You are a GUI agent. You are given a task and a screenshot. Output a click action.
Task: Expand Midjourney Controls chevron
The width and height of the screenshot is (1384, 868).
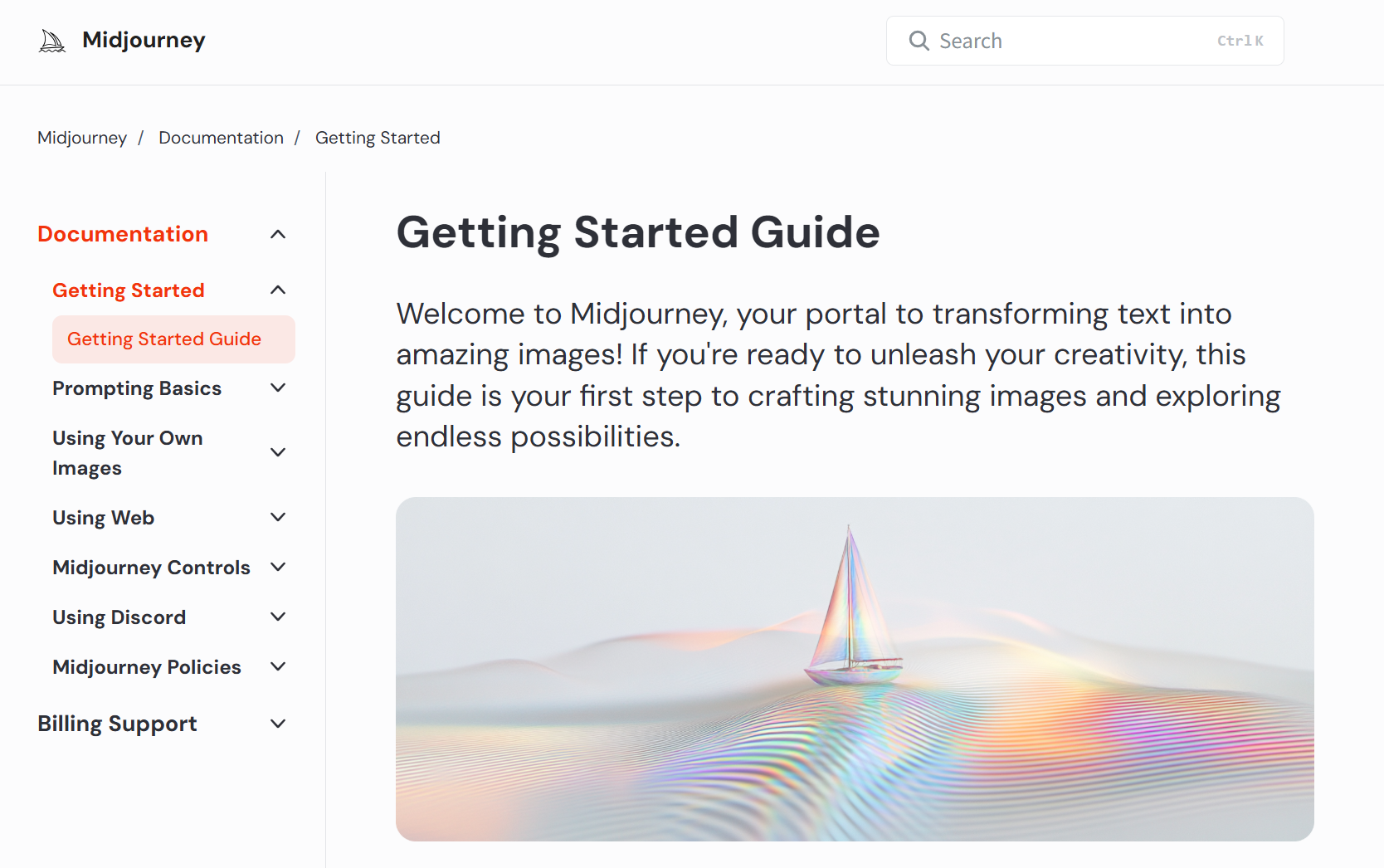pos(278,567)
